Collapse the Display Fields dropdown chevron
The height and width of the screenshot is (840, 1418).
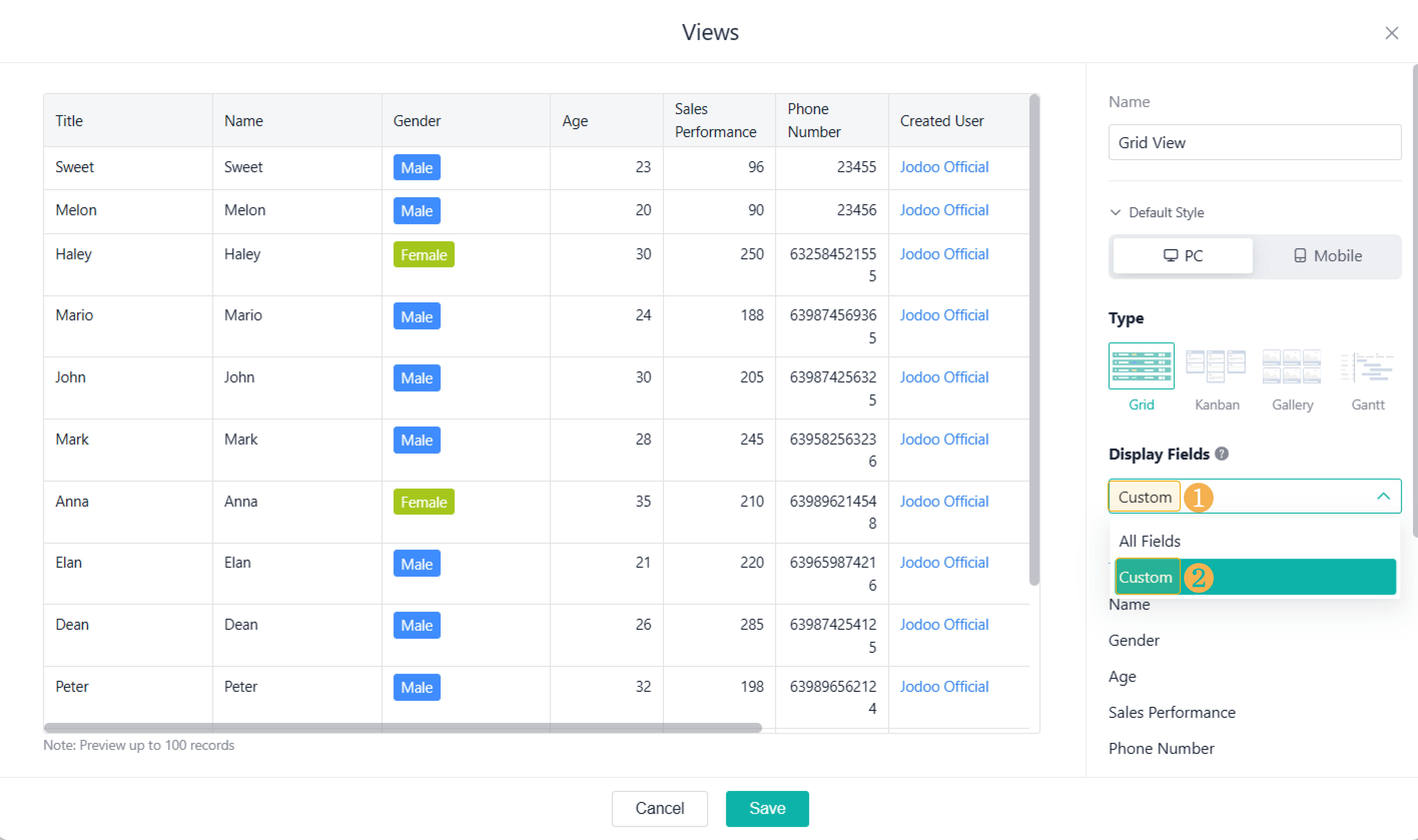(1383, 496)
